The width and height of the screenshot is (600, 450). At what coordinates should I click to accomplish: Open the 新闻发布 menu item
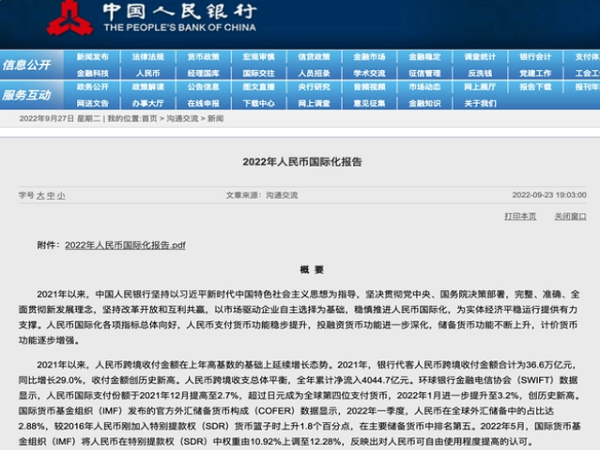click(x=93, y=57)
